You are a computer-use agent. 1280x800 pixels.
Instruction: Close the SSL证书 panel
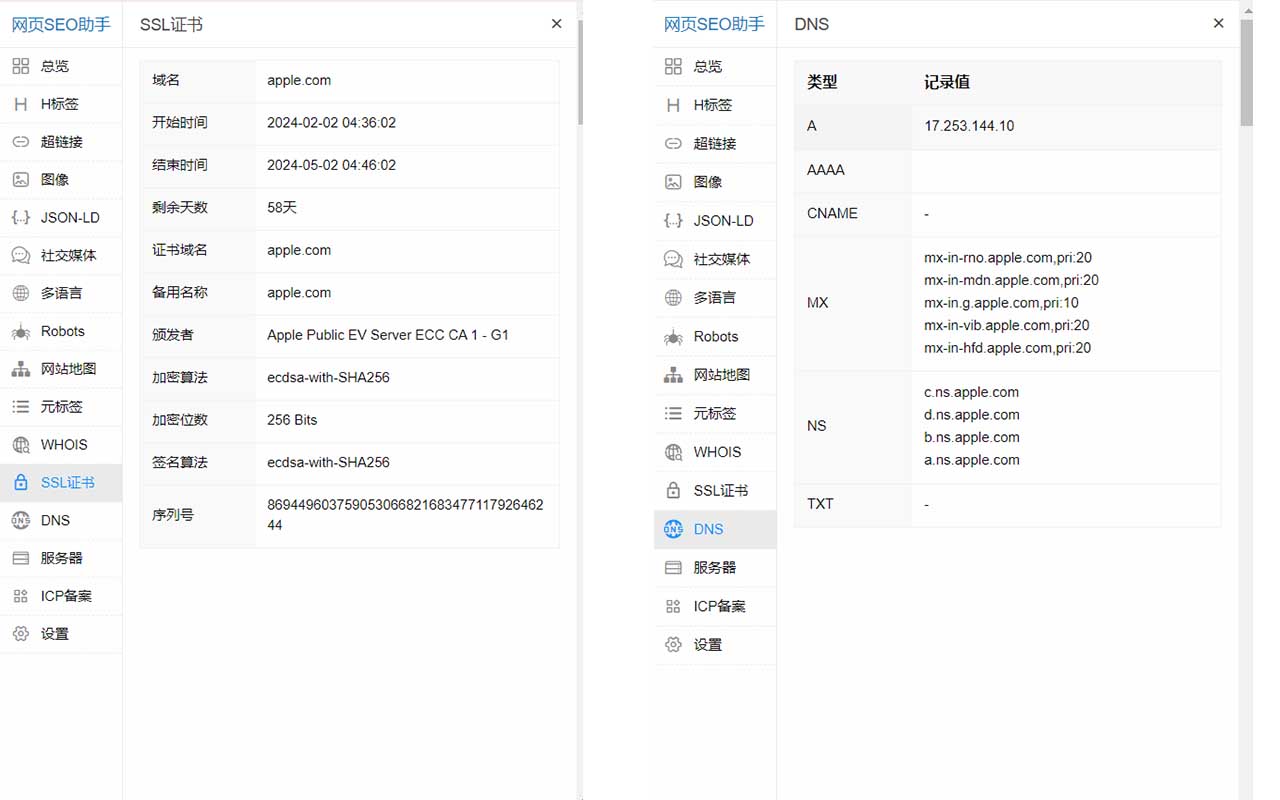(556, 23)
